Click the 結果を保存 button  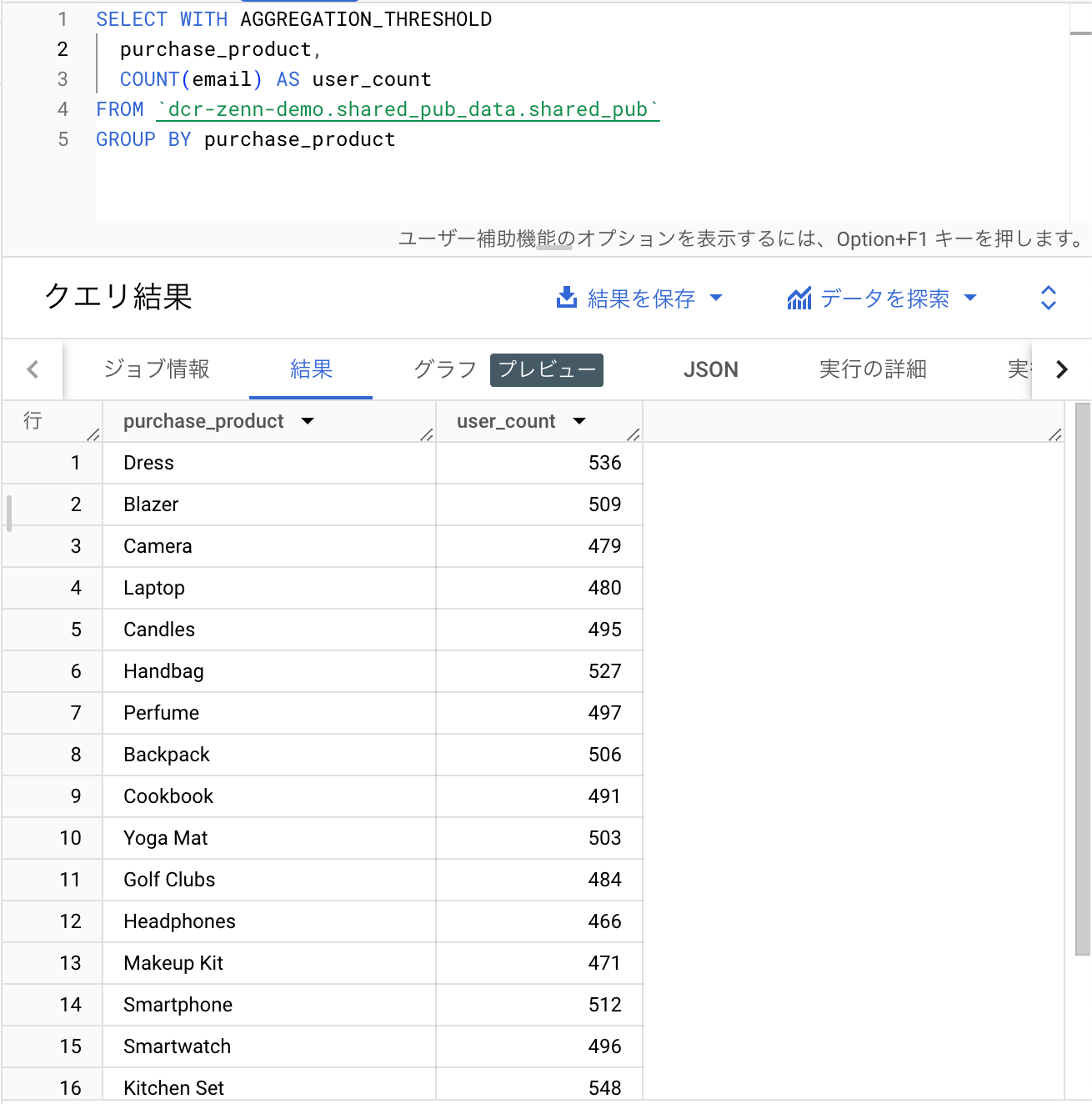[x=639, y=298]
